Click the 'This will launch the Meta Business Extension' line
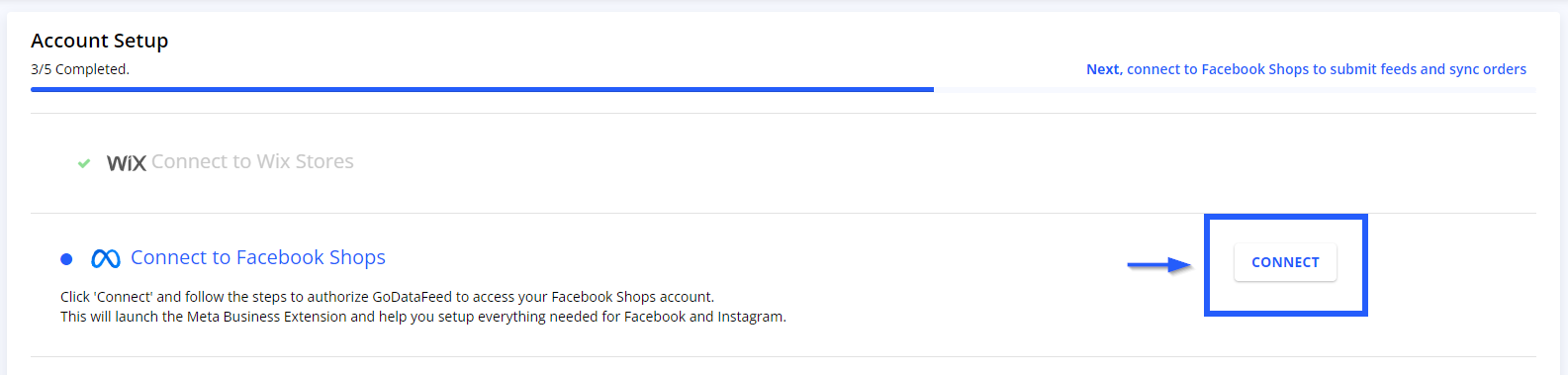The height and width of the screenshot is (375, 1568). [423, 317]
